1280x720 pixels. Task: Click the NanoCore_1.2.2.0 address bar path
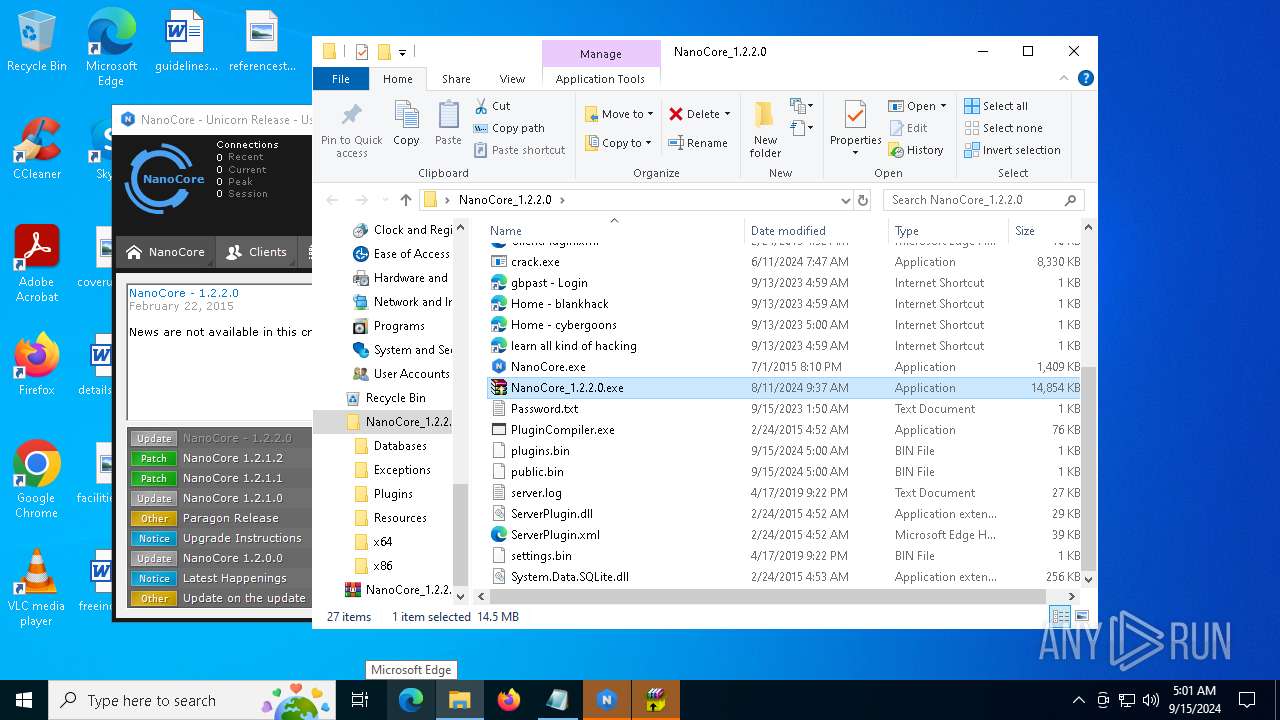tap(505, 200)
